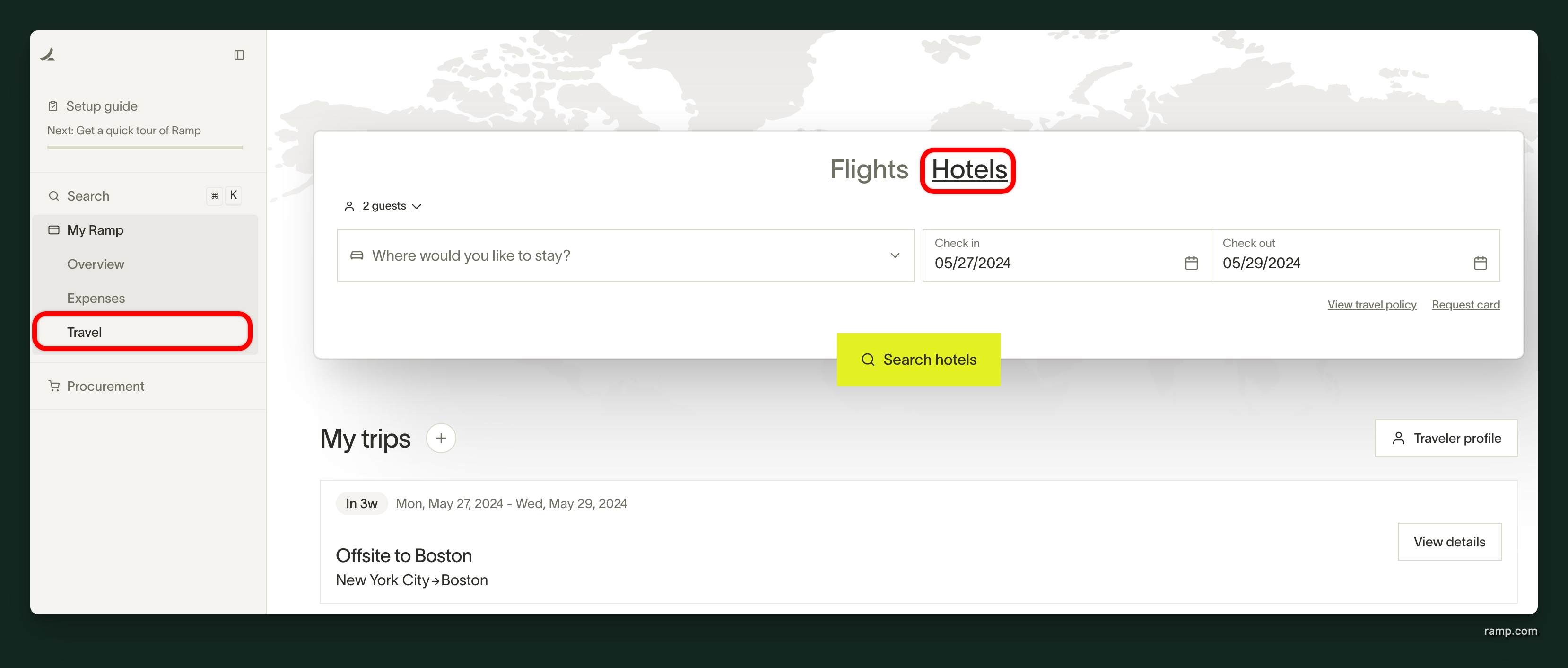
Task: Expand the 2 guests dropdown
Action: (392, 206)
